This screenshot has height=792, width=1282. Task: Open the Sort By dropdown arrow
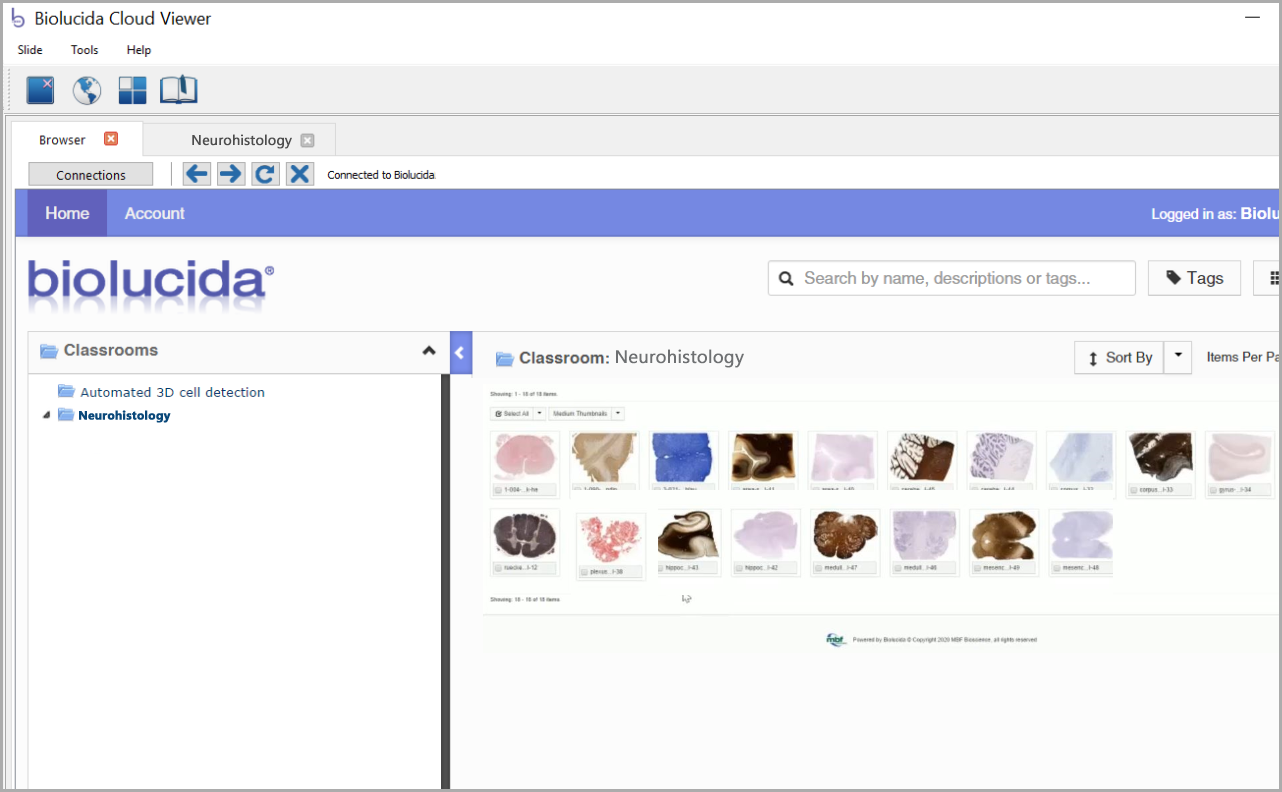pyautogui.click(x=1178, y=357)
